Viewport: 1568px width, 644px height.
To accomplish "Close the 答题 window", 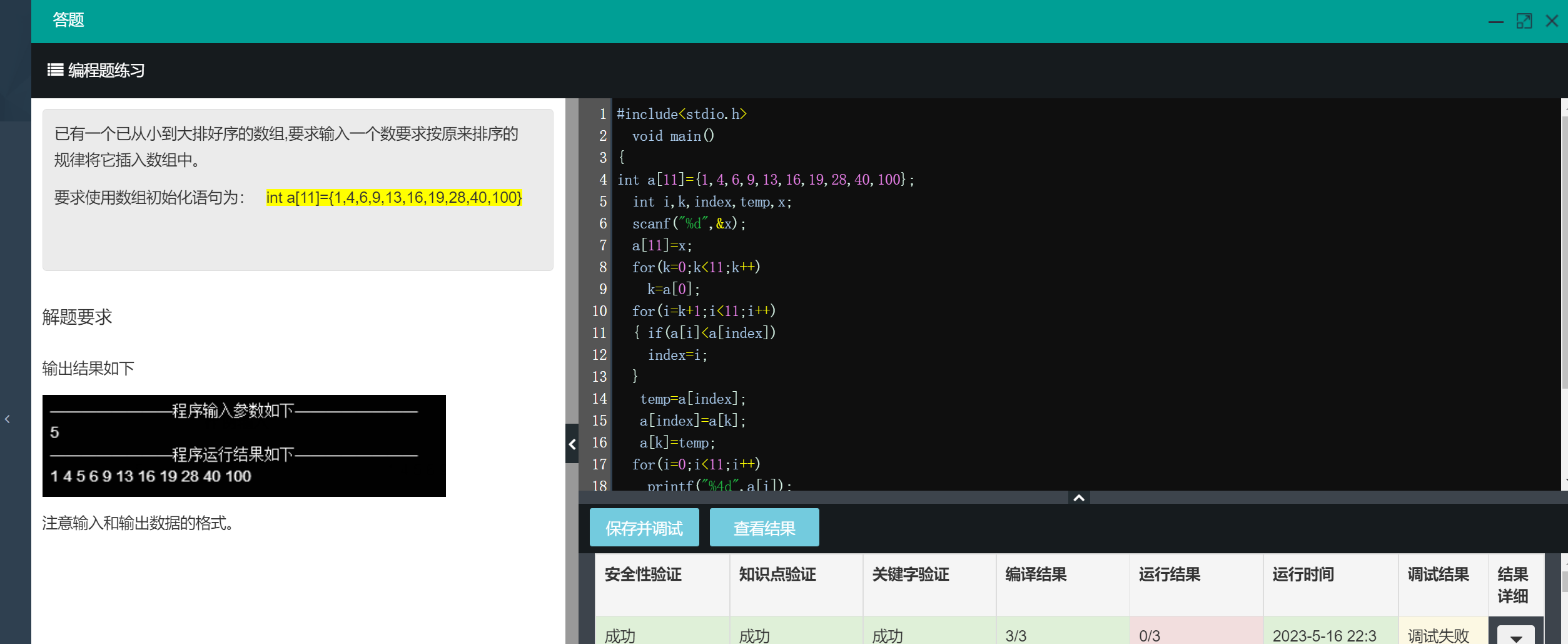I will (x=1552, y=21).
